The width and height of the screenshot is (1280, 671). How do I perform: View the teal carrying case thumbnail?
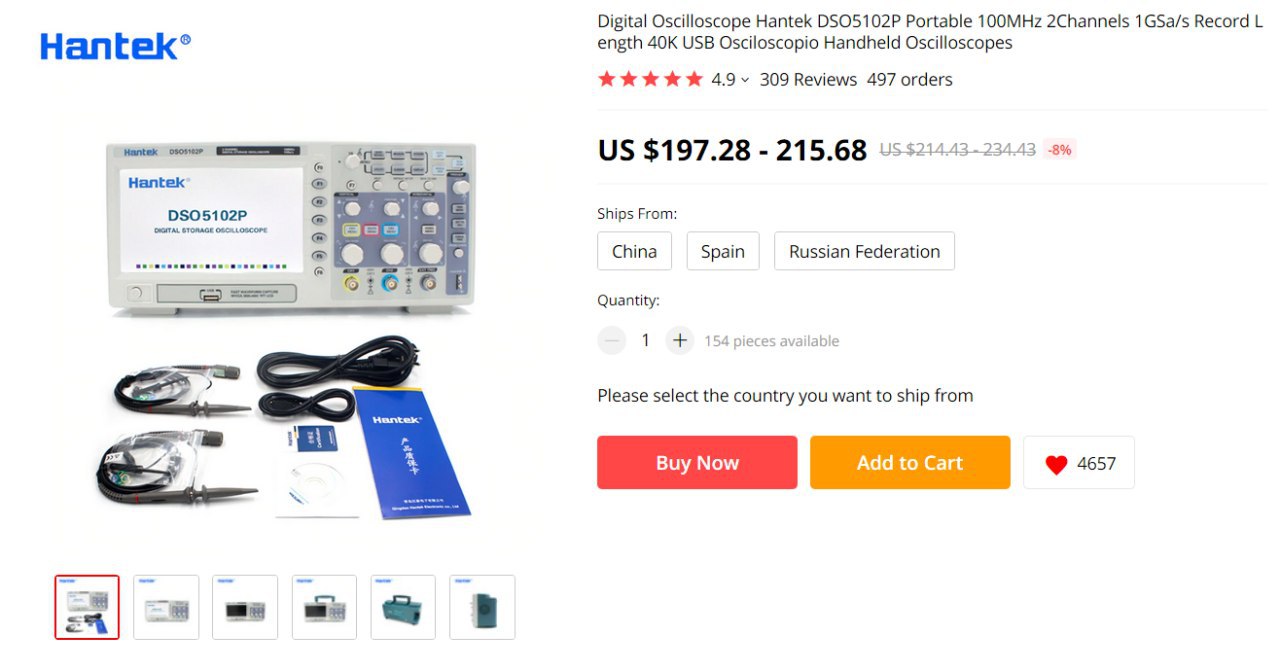(403, 607)
